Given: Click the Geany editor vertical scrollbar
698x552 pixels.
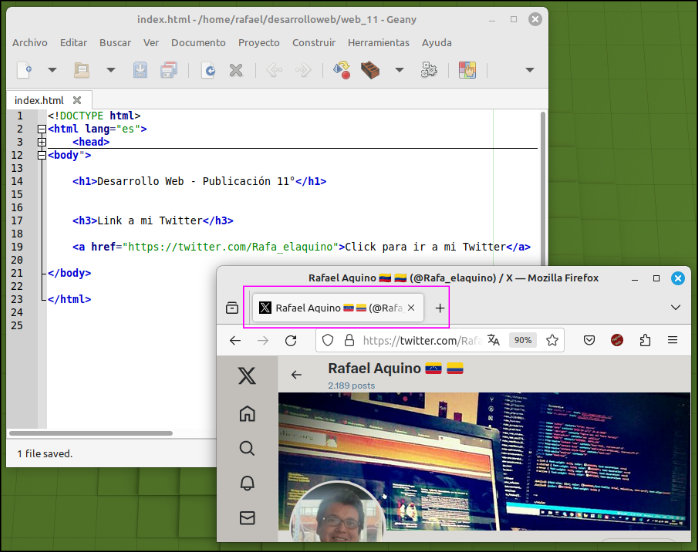Looking at the screenshot, I should point(543,187).
